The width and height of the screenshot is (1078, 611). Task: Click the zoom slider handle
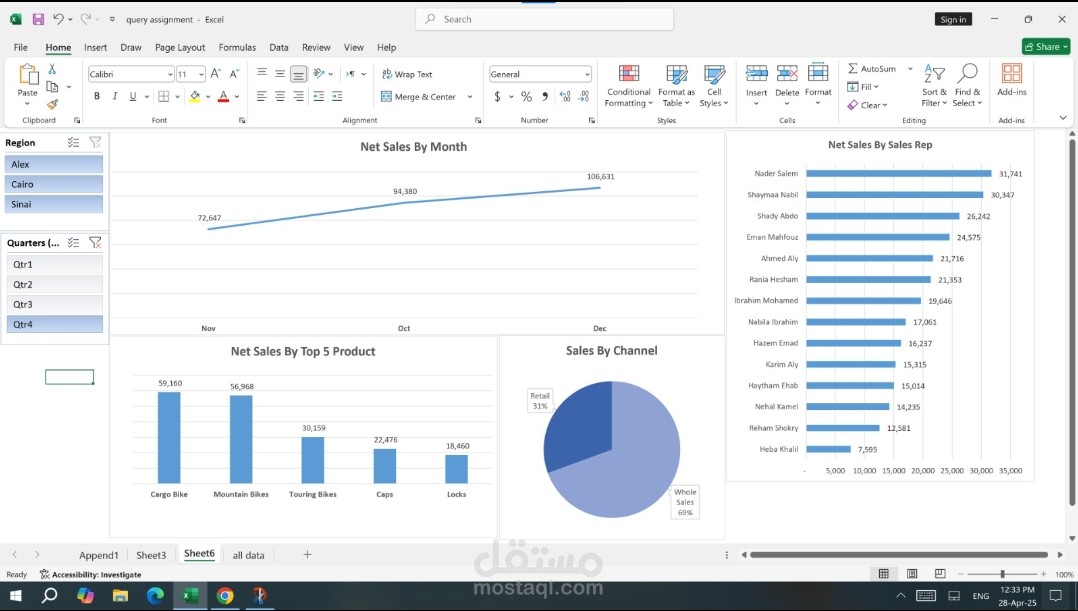pos(1002,574)
